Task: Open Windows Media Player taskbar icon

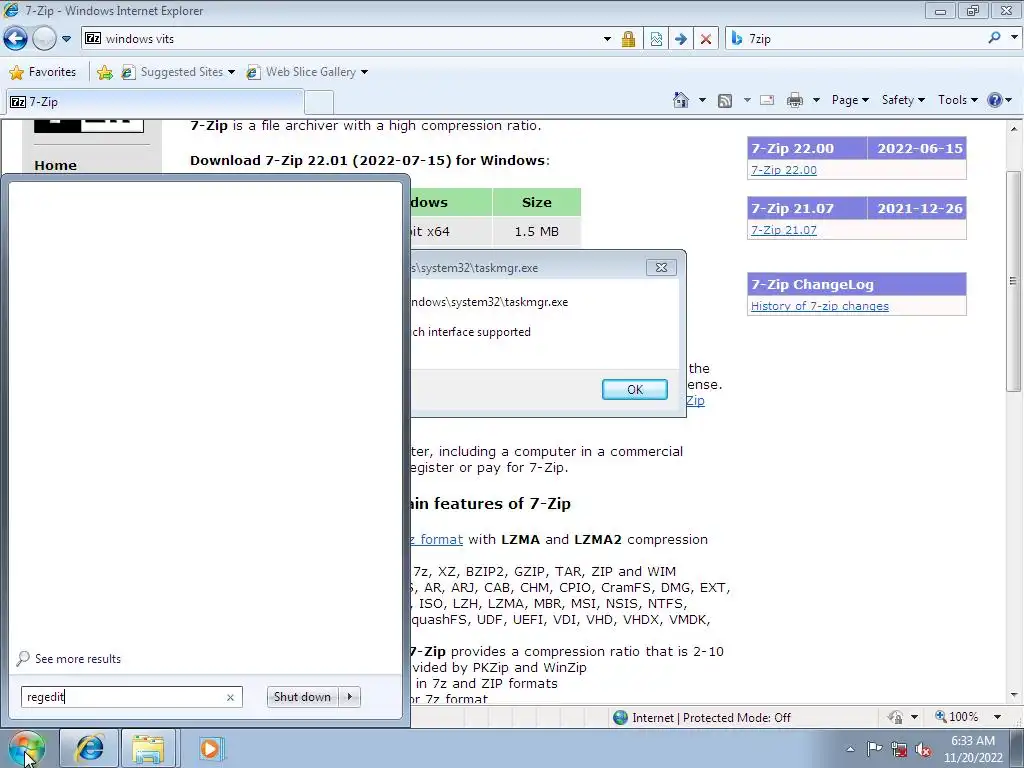Action: [210, 748]
